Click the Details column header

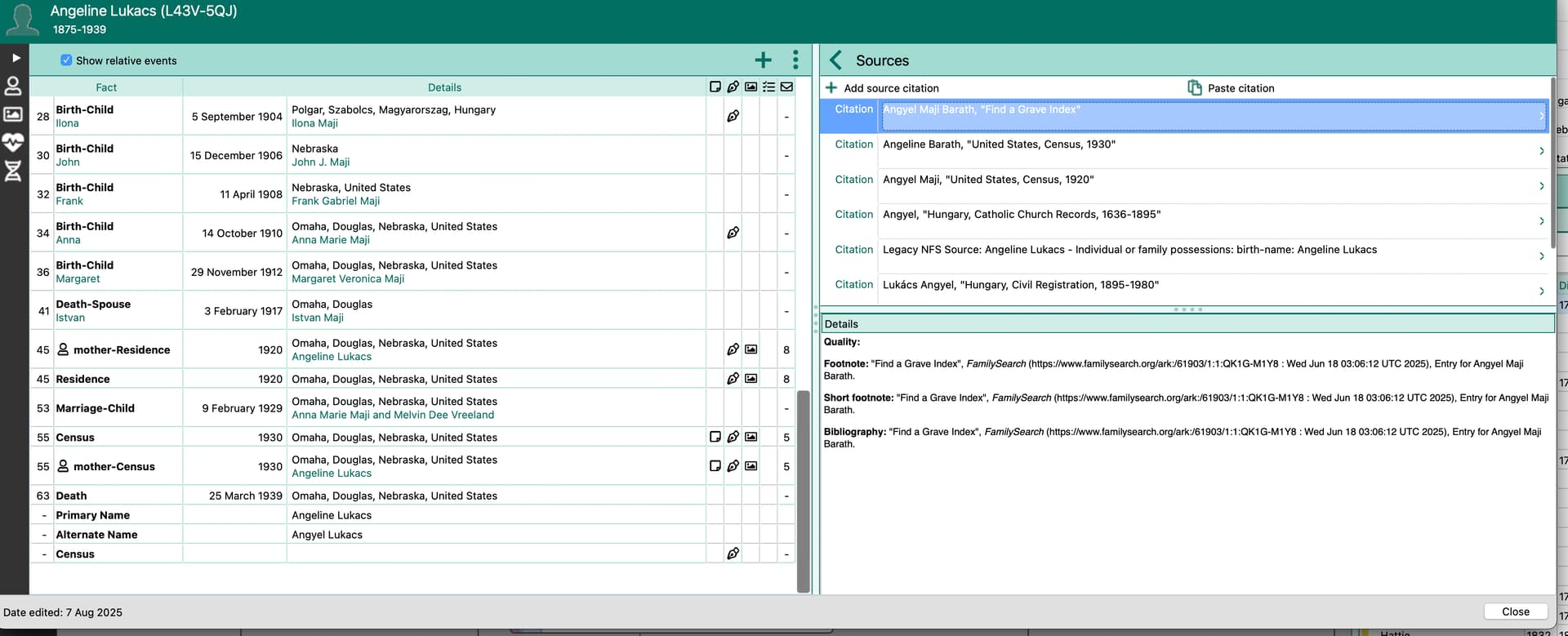coord(444,87)
